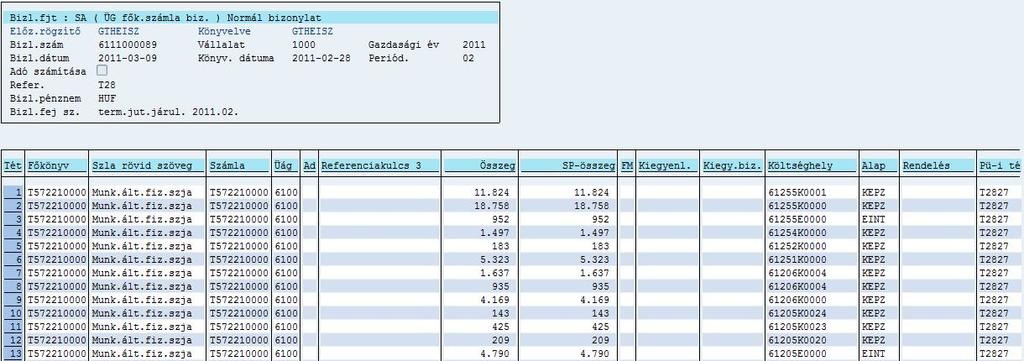The image size is (1024, 361).
Task: Click the Kiegyenl. column header
Action: pos(668,166)
